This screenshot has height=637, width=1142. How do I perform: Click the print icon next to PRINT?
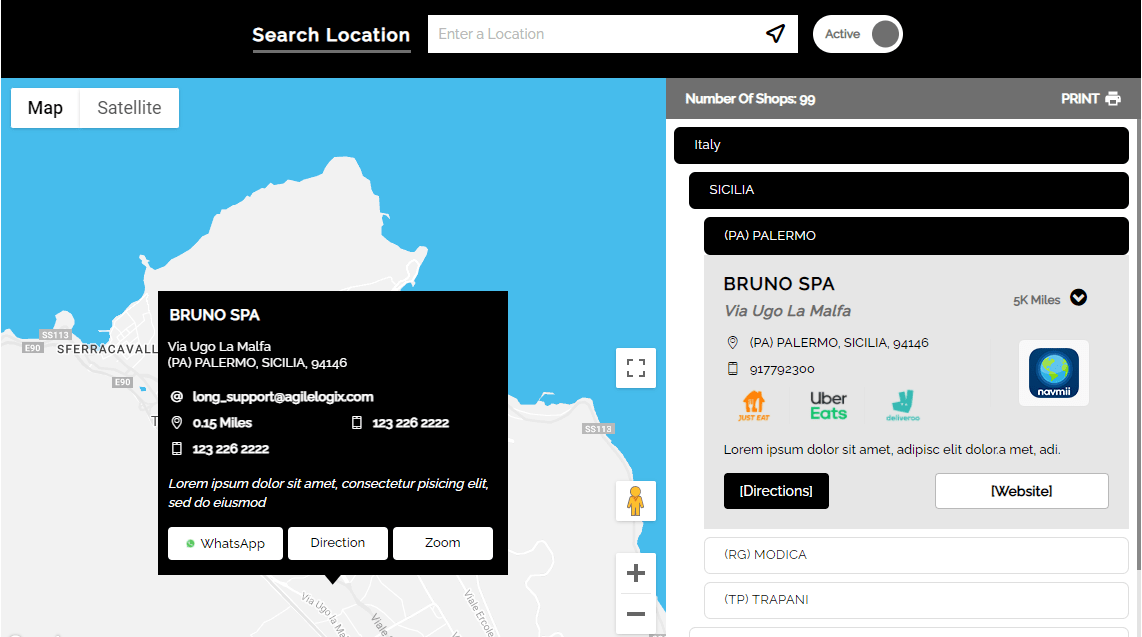pyautogui.click(x=1113, y=98)
